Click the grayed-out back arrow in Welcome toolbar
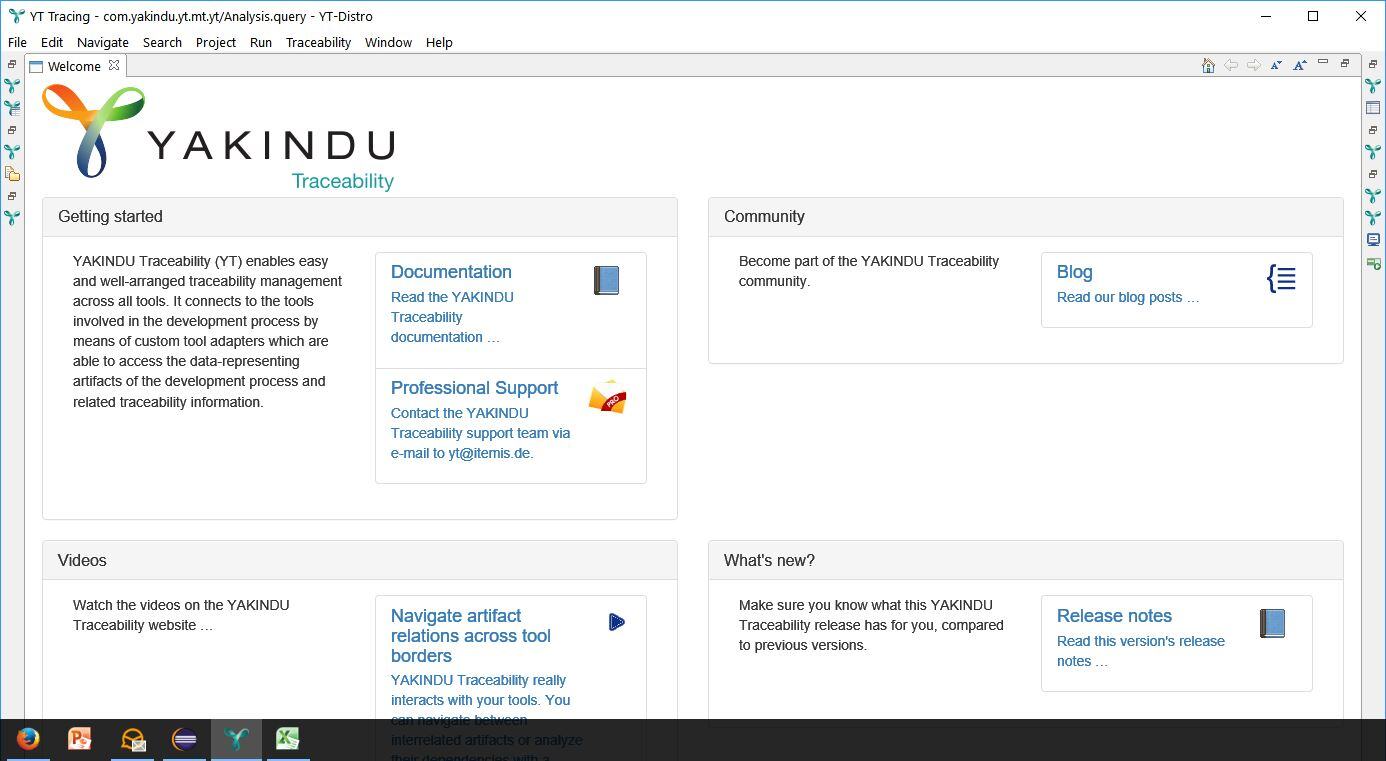 (x=1231, y=66)
